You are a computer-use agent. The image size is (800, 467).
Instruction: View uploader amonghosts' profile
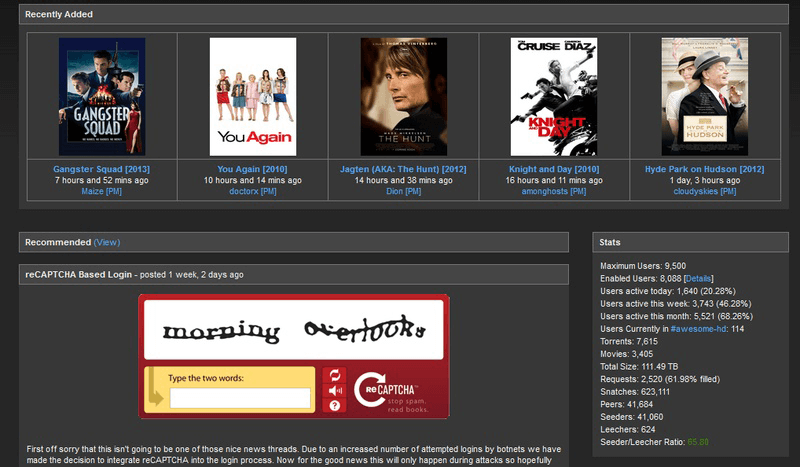(544, 191)
